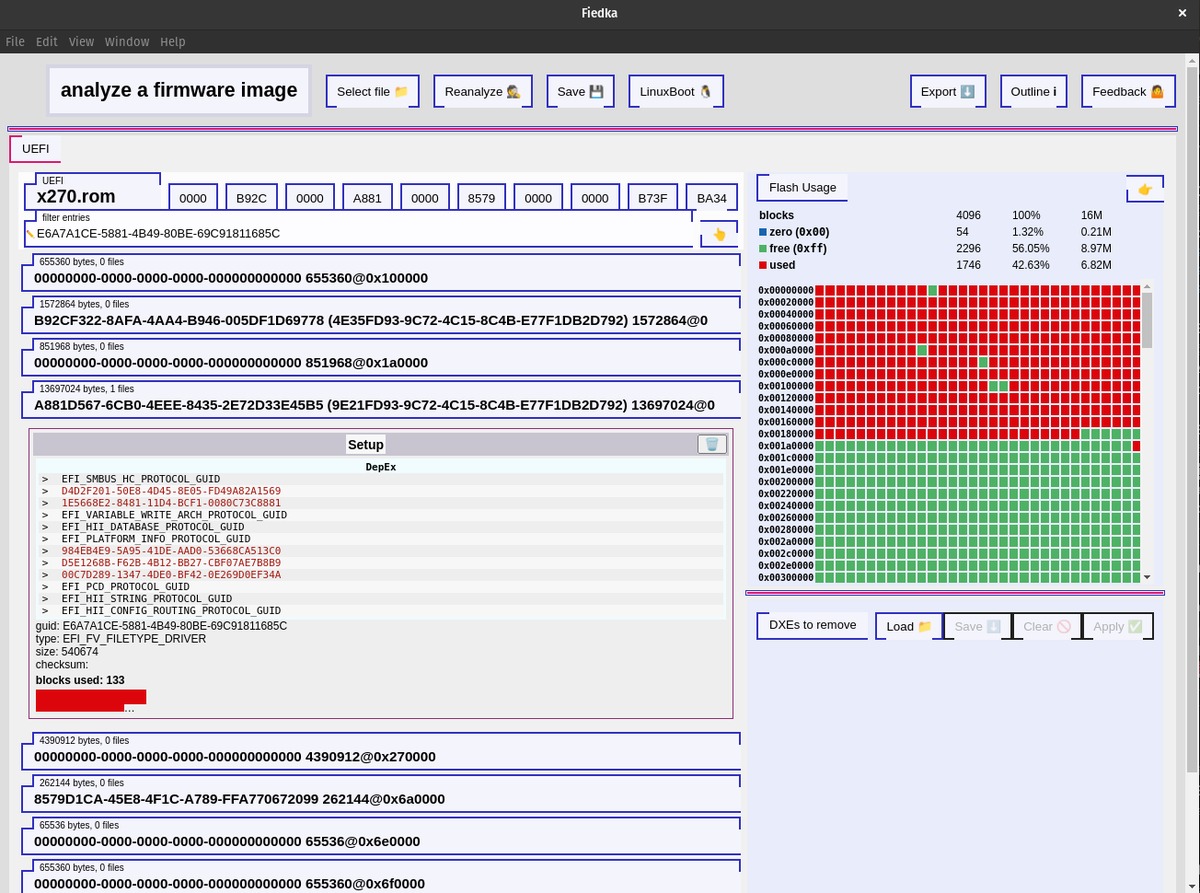The height and width of the screenshot is (893, 1200).
Task: Click the Flash Usage map scrollbar
Action: tap(1147, 320)
